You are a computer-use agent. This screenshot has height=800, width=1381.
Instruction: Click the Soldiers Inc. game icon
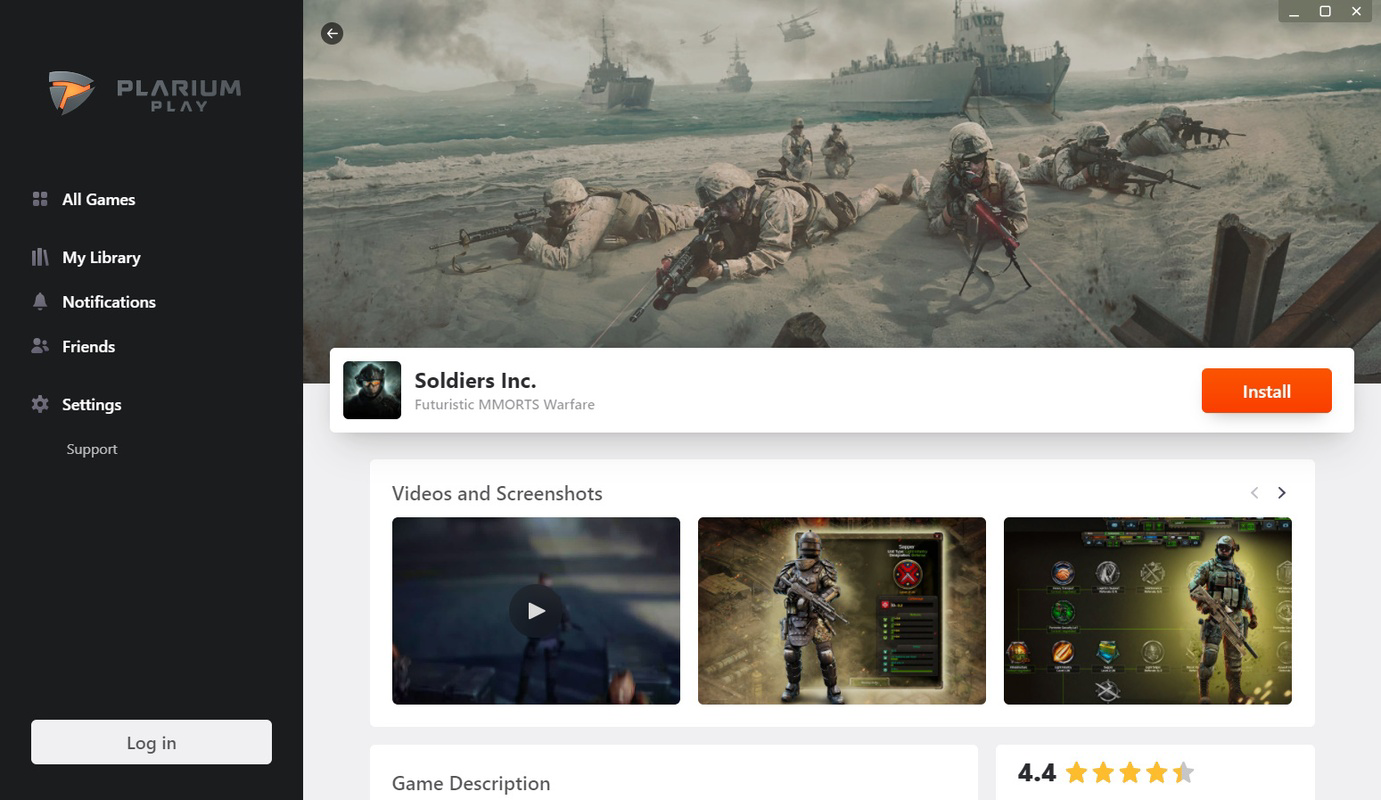[x=372, y=390]
